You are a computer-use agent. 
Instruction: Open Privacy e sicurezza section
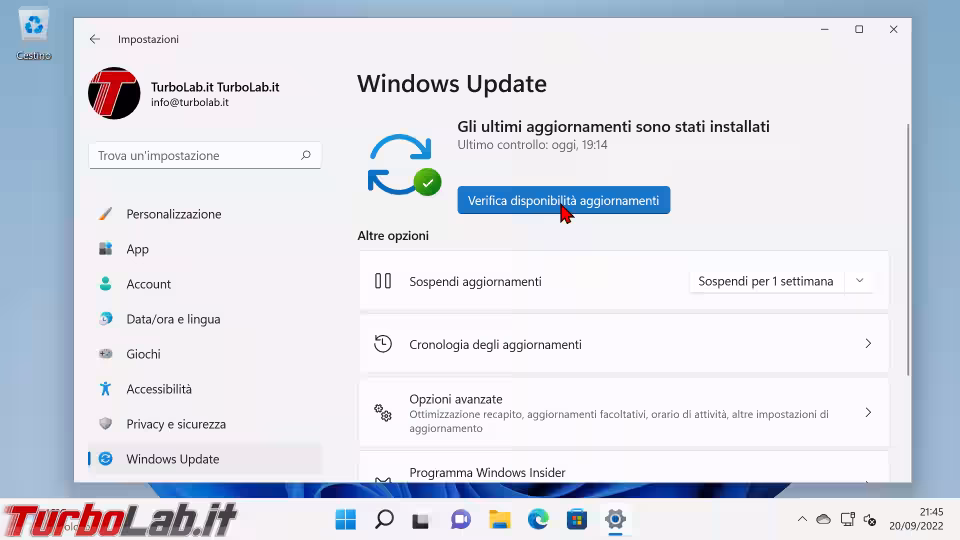[205, 424]
